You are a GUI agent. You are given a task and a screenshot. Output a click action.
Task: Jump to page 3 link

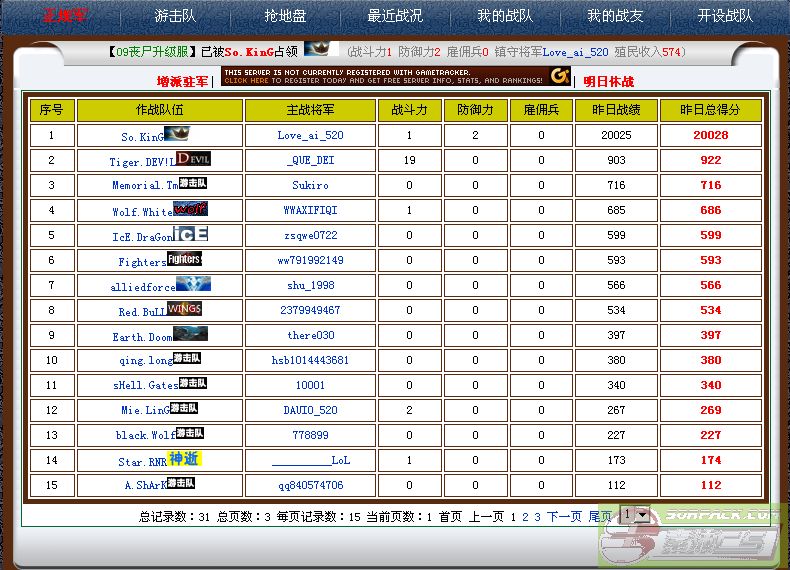click(537, 517)
